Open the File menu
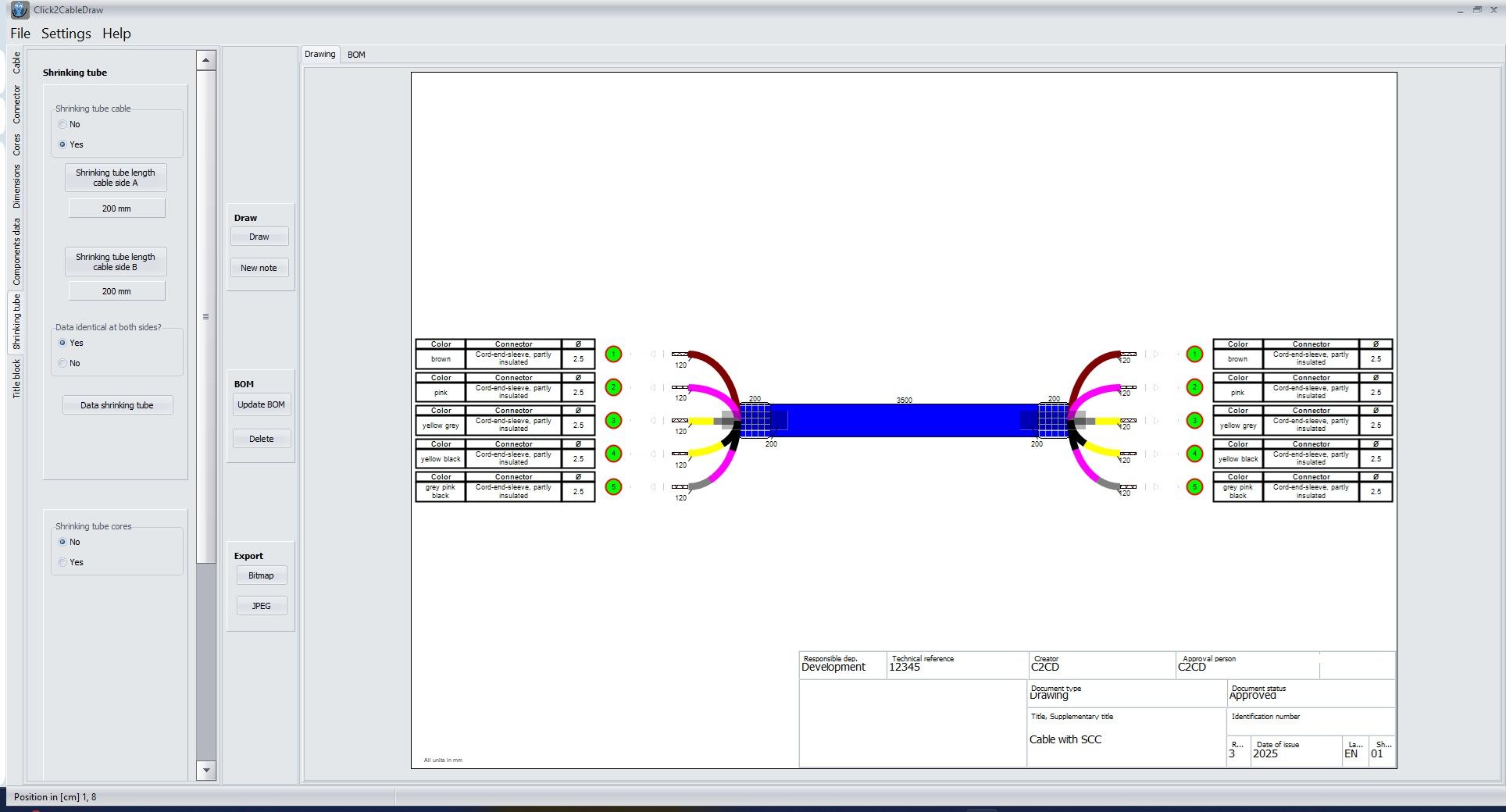This screenshot has height=812, width=1506. (x=20, y=34)
